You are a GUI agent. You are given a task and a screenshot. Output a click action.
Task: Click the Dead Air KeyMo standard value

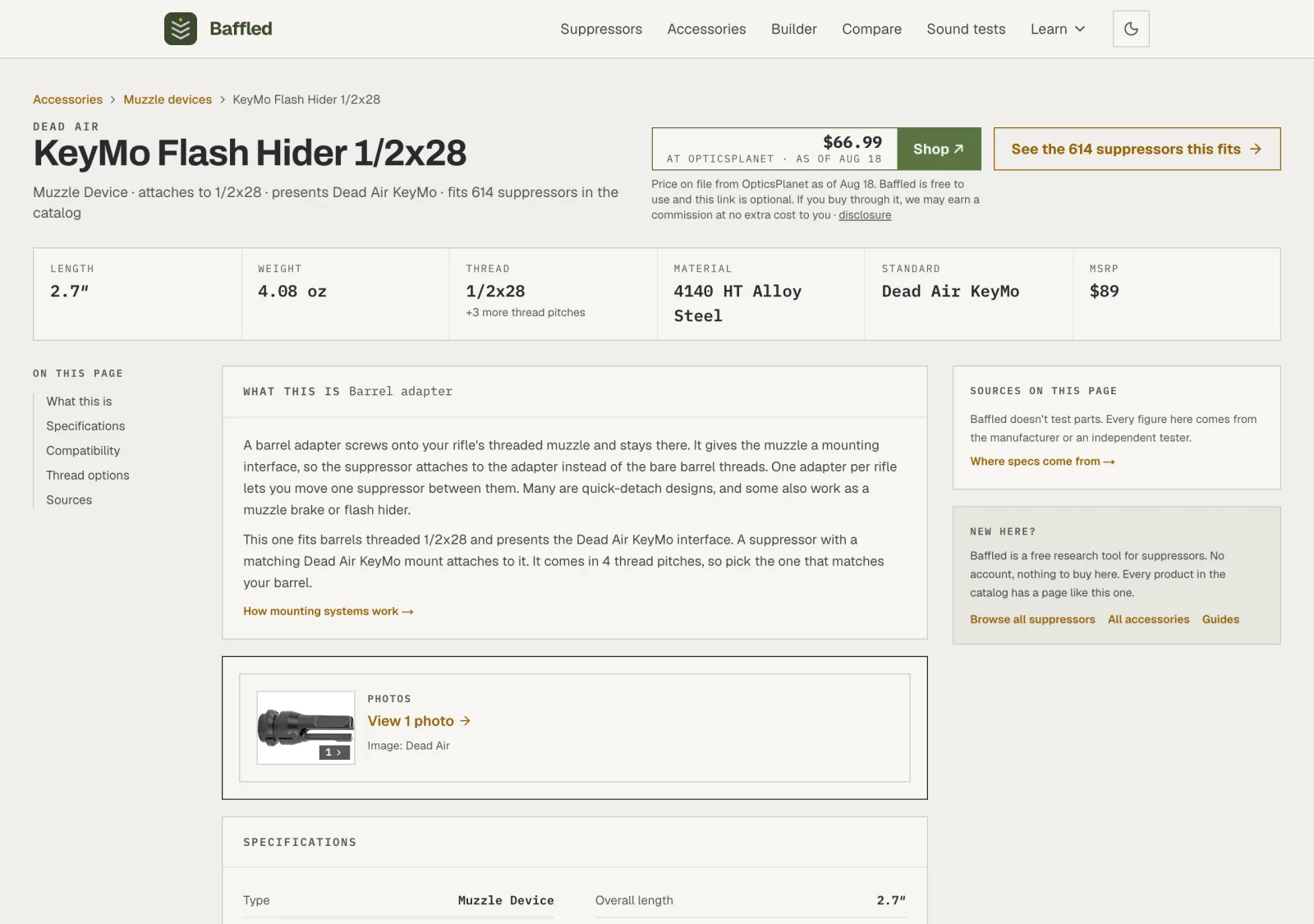pyautogui.click(x=950, y=292)
